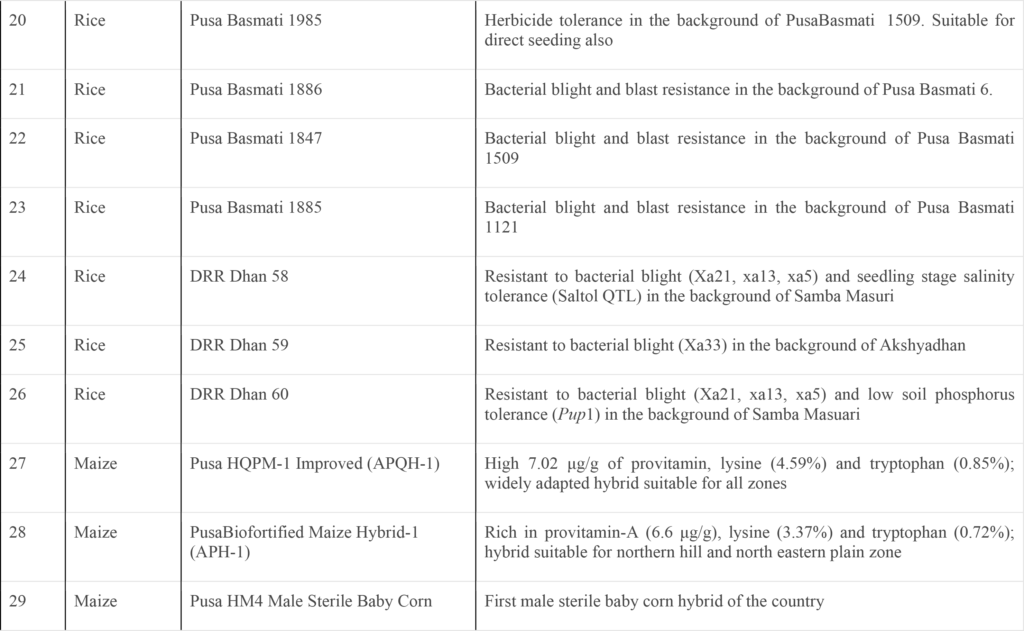Click the 'Maize' crop cell in row 27

pyautogui.click(x=96, y=463)
